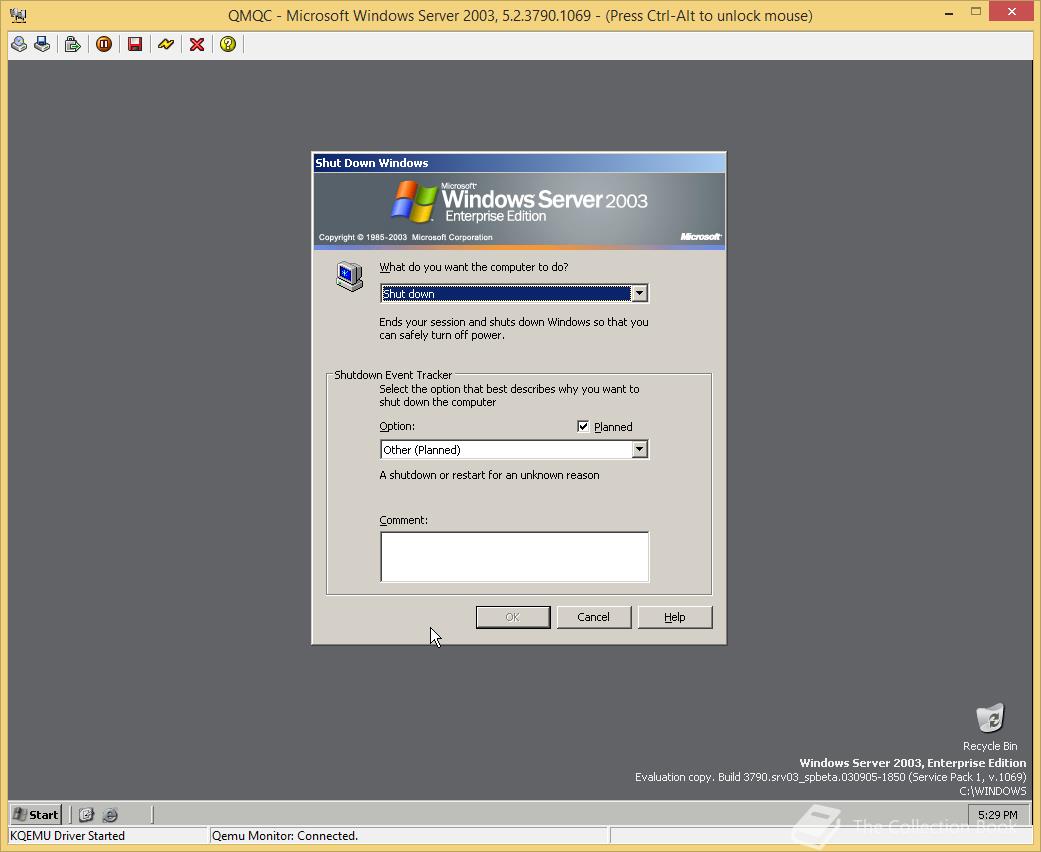The width and height of the screenshot is (1041, 852).
Task: Click the yellow lightning bolt icon
Action: 166,44
